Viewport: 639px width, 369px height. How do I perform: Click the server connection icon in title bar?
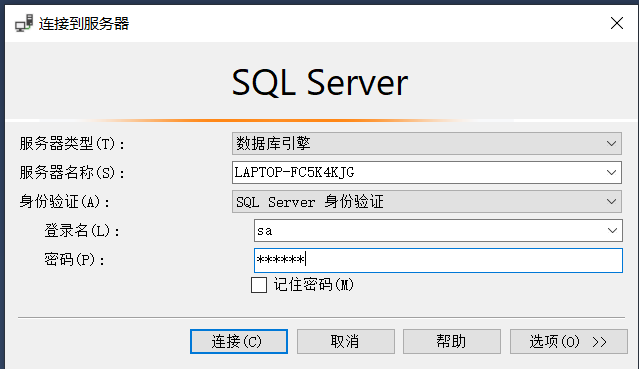(24, 23)
